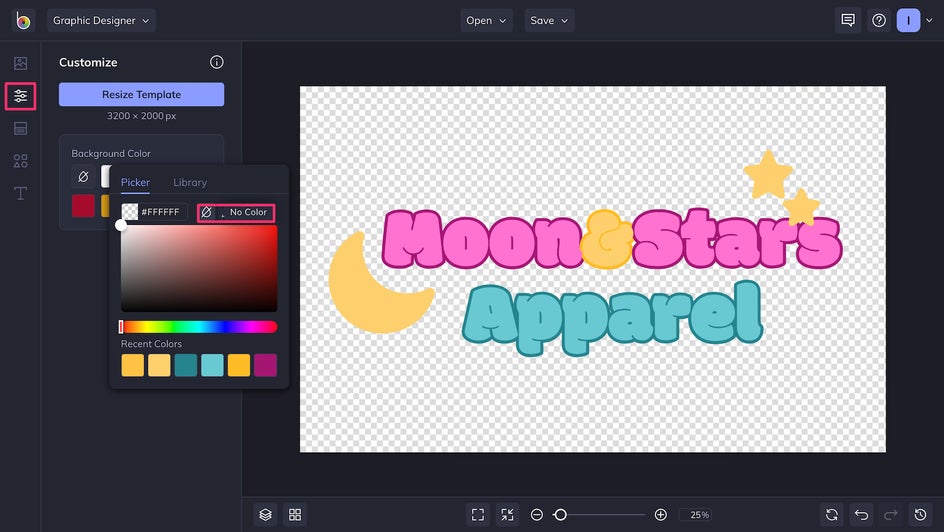Open the Graphics shapes sidebar icon

pyautogui.click(x=20, y=161)
